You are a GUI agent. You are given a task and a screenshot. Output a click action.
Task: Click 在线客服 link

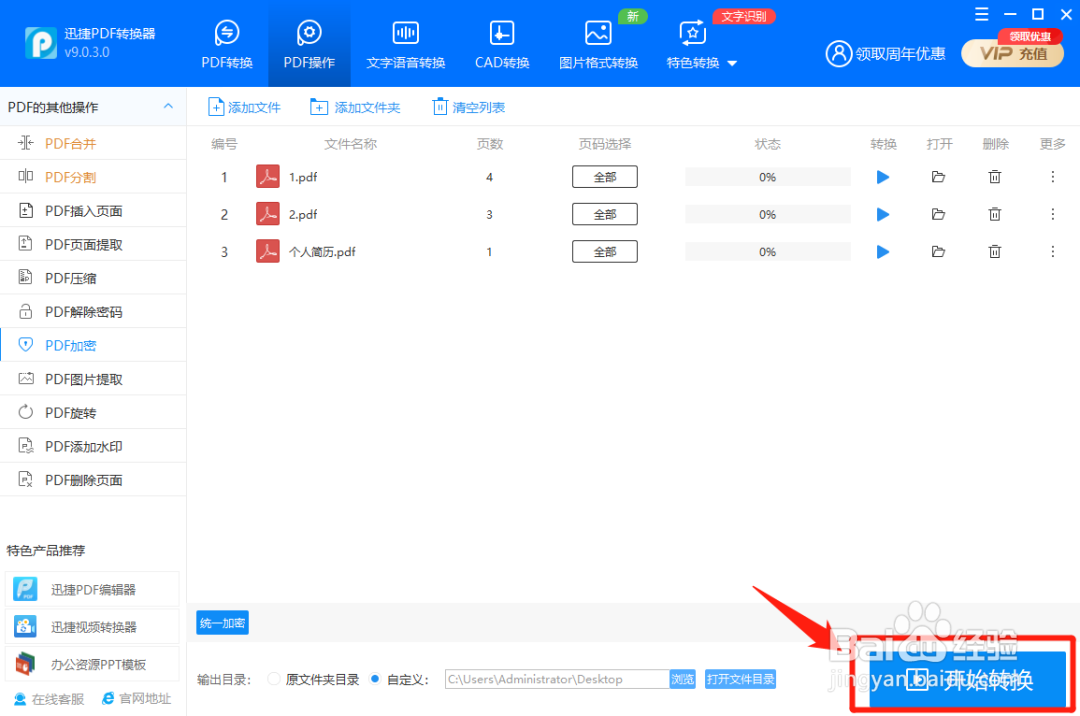click(x=49, y=699)
